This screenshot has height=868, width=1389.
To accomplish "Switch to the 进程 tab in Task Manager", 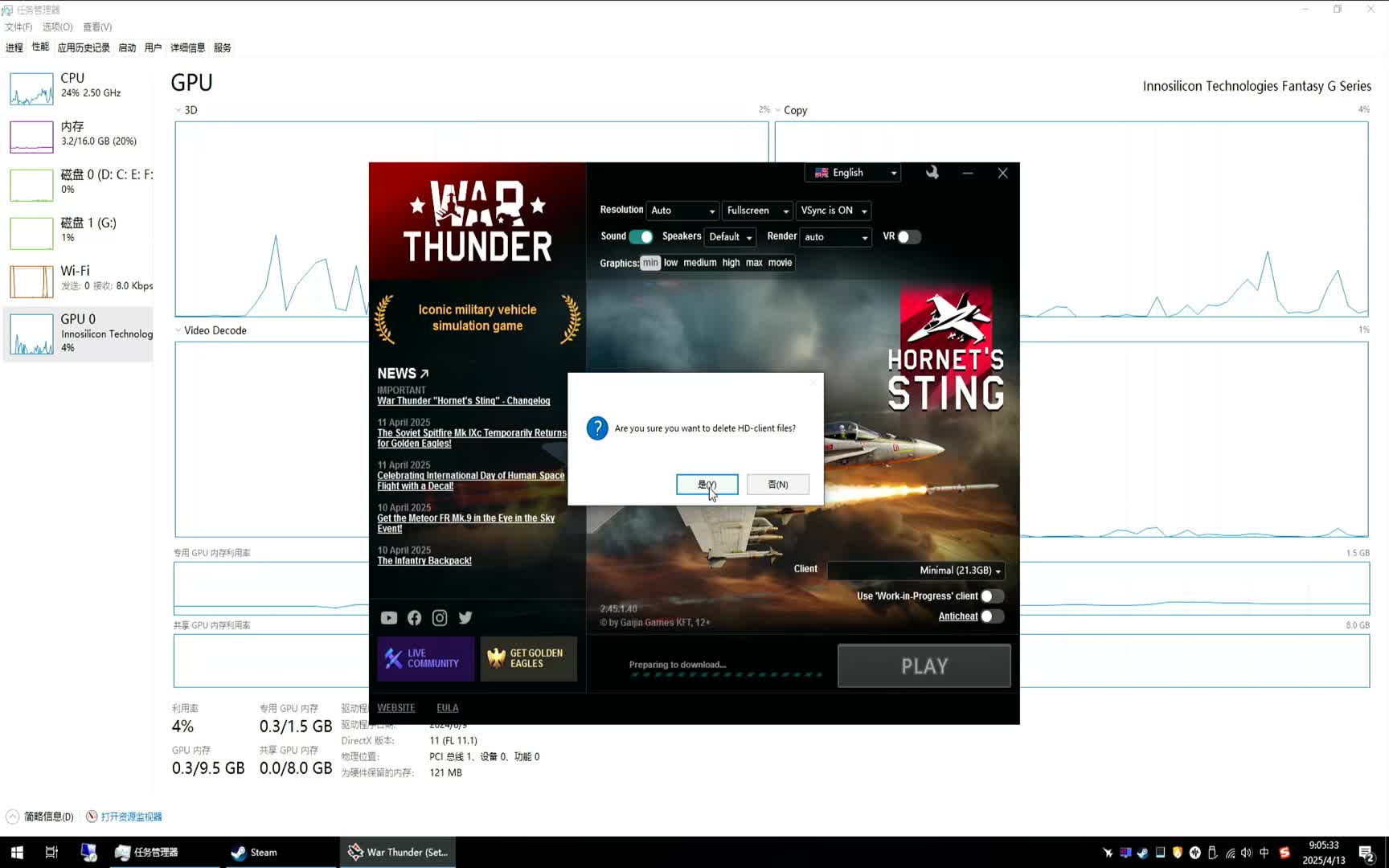I will click(14, 48).
